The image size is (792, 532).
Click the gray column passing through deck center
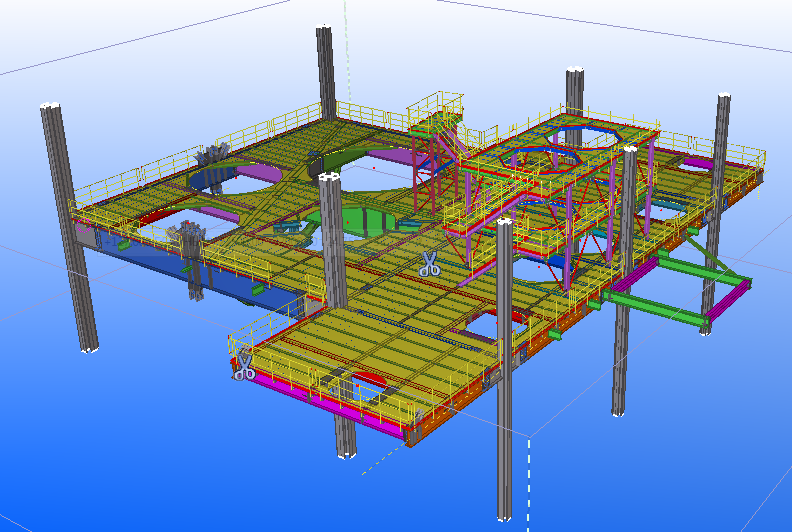[333, 240]
